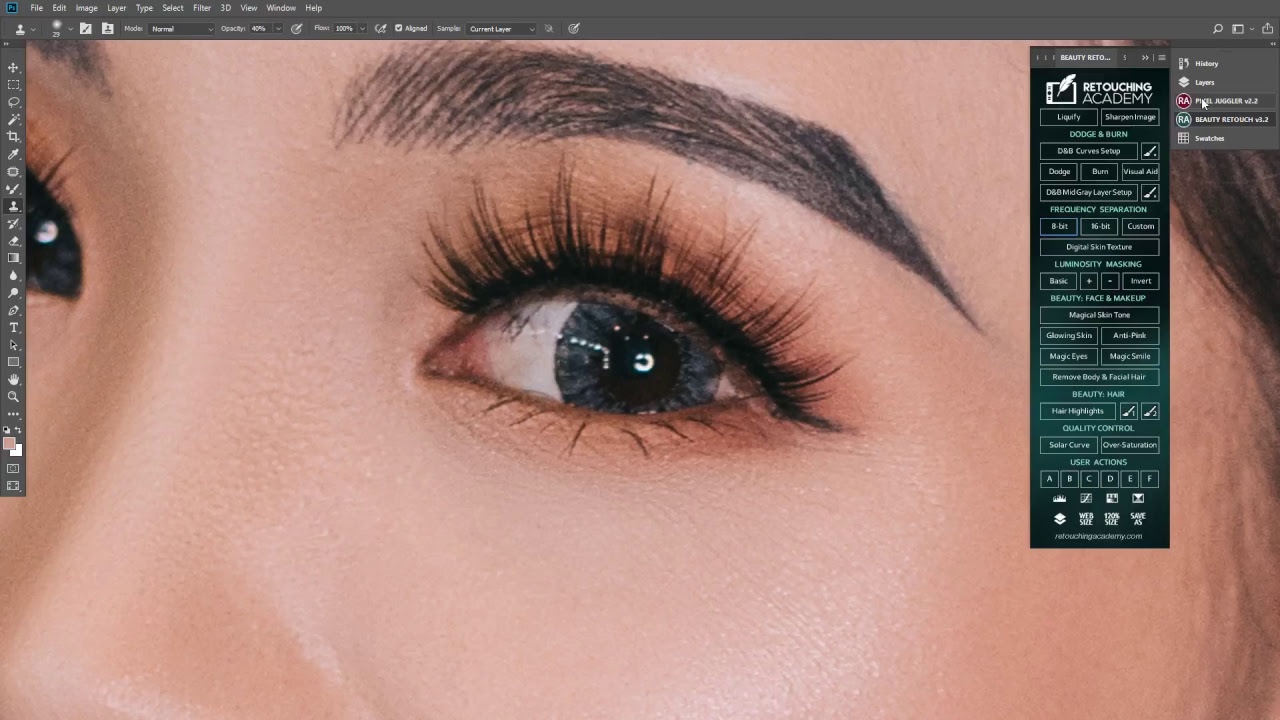The height and width of the screenshot is (720, 1280).
Task: Open the Flow slider dropdown
Action: click(x=362, y=28)
